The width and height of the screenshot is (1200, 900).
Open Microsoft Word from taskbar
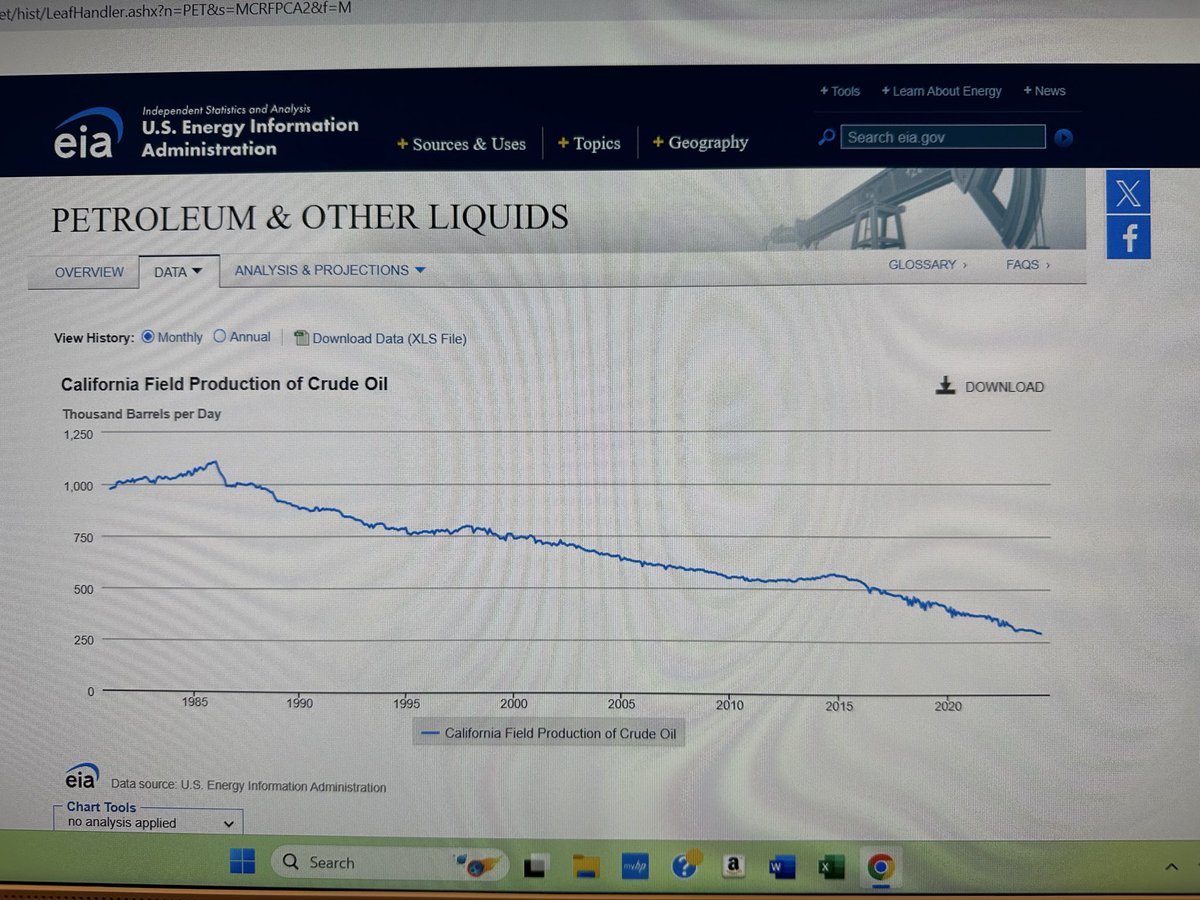coord(783,867)
